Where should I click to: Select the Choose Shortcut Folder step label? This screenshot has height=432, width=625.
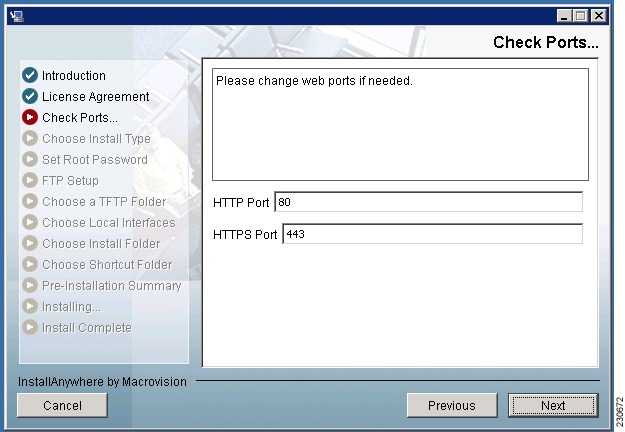[107, 265]
